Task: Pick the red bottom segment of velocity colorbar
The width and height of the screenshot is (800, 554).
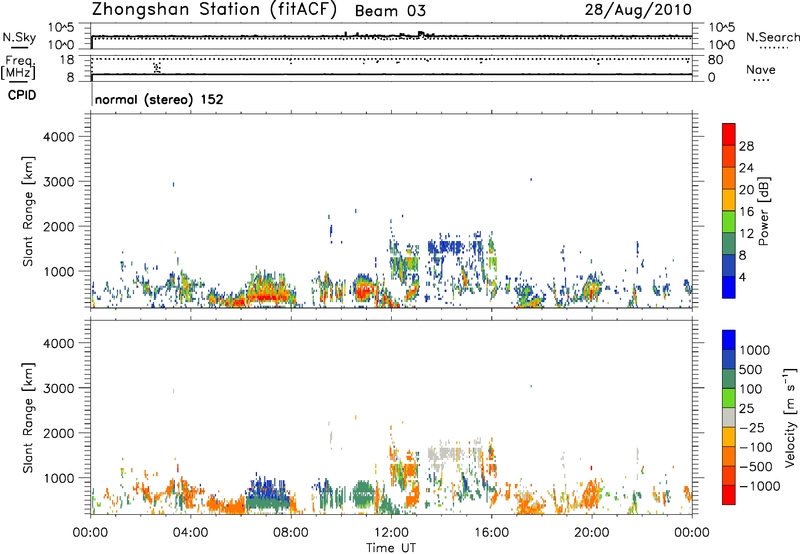Action: point(729,495)
